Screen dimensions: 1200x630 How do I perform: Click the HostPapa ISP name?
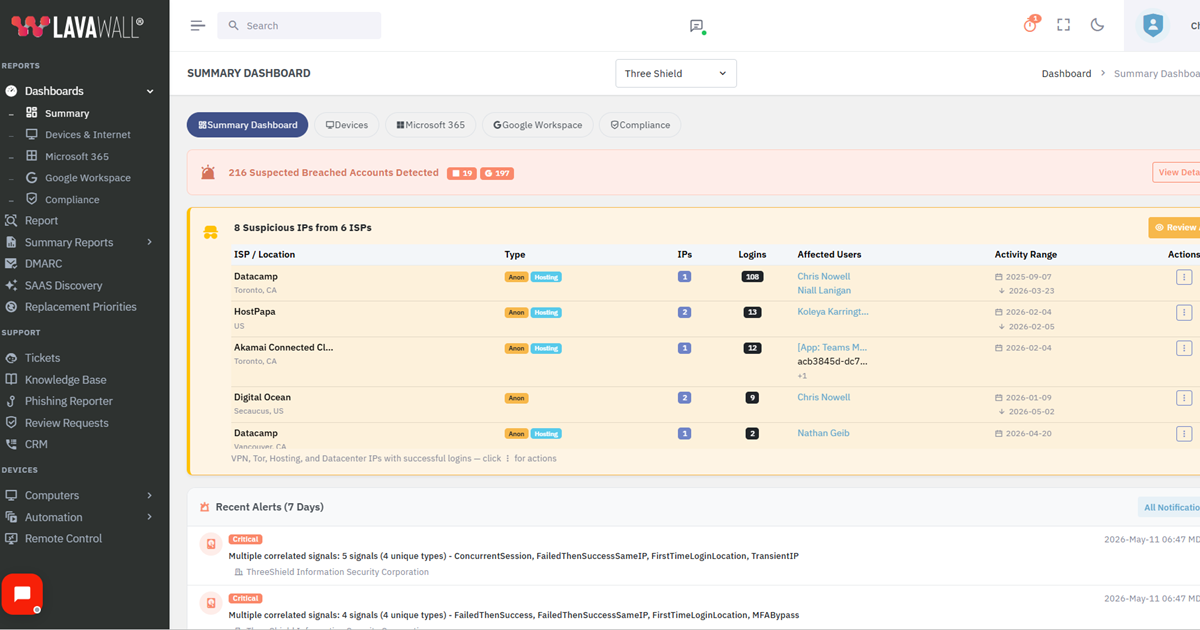pyautogui.click(x=255, y=312)
